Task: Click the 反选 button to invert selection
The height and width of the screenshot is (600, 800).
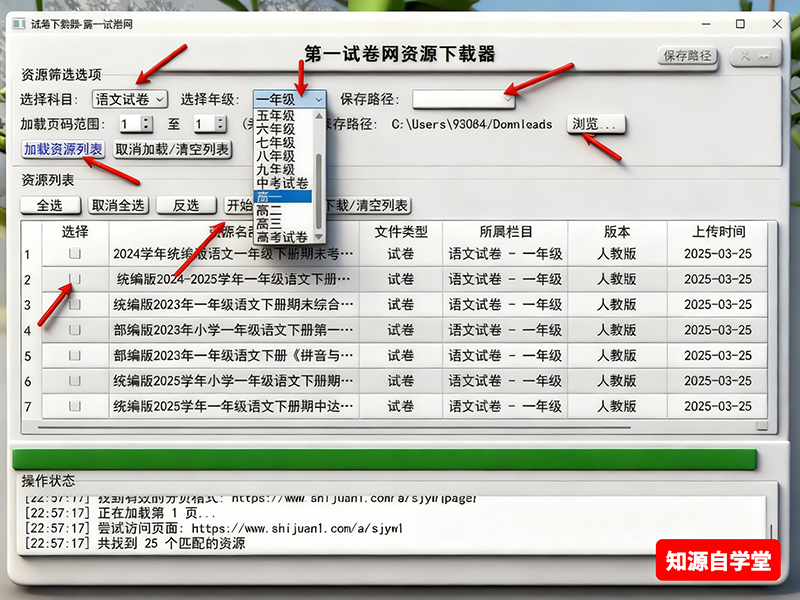Action: point(187,205)
